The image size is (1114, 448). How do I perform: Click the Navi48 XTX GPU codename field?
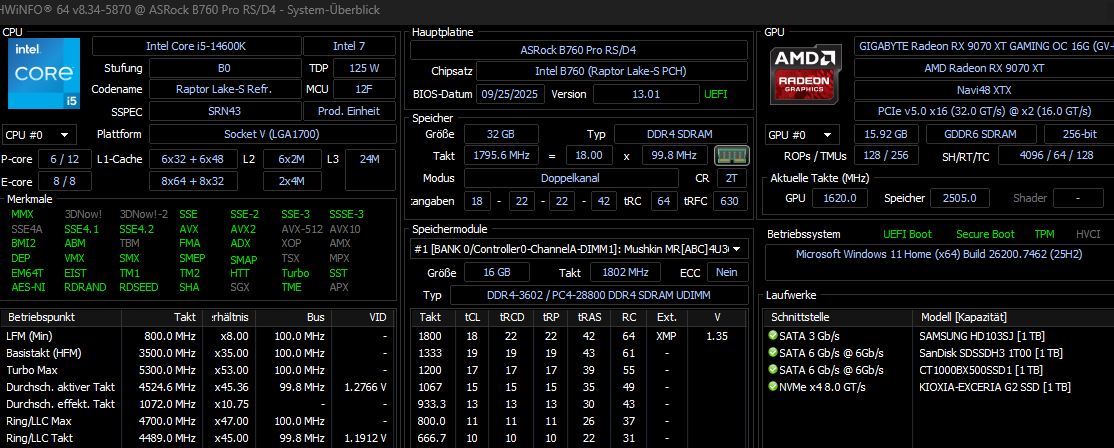click(x=984, y=90)
